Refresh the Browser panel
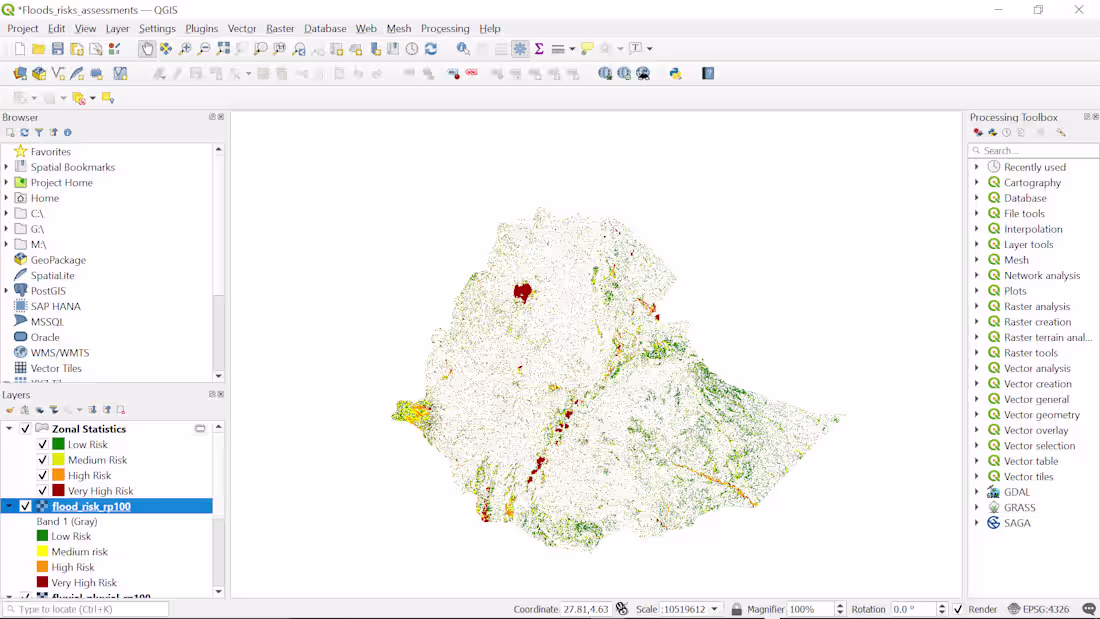Image resolution: width=1100 pixels, height=619 pixels. pyautogui.click(x=23, y=131)
